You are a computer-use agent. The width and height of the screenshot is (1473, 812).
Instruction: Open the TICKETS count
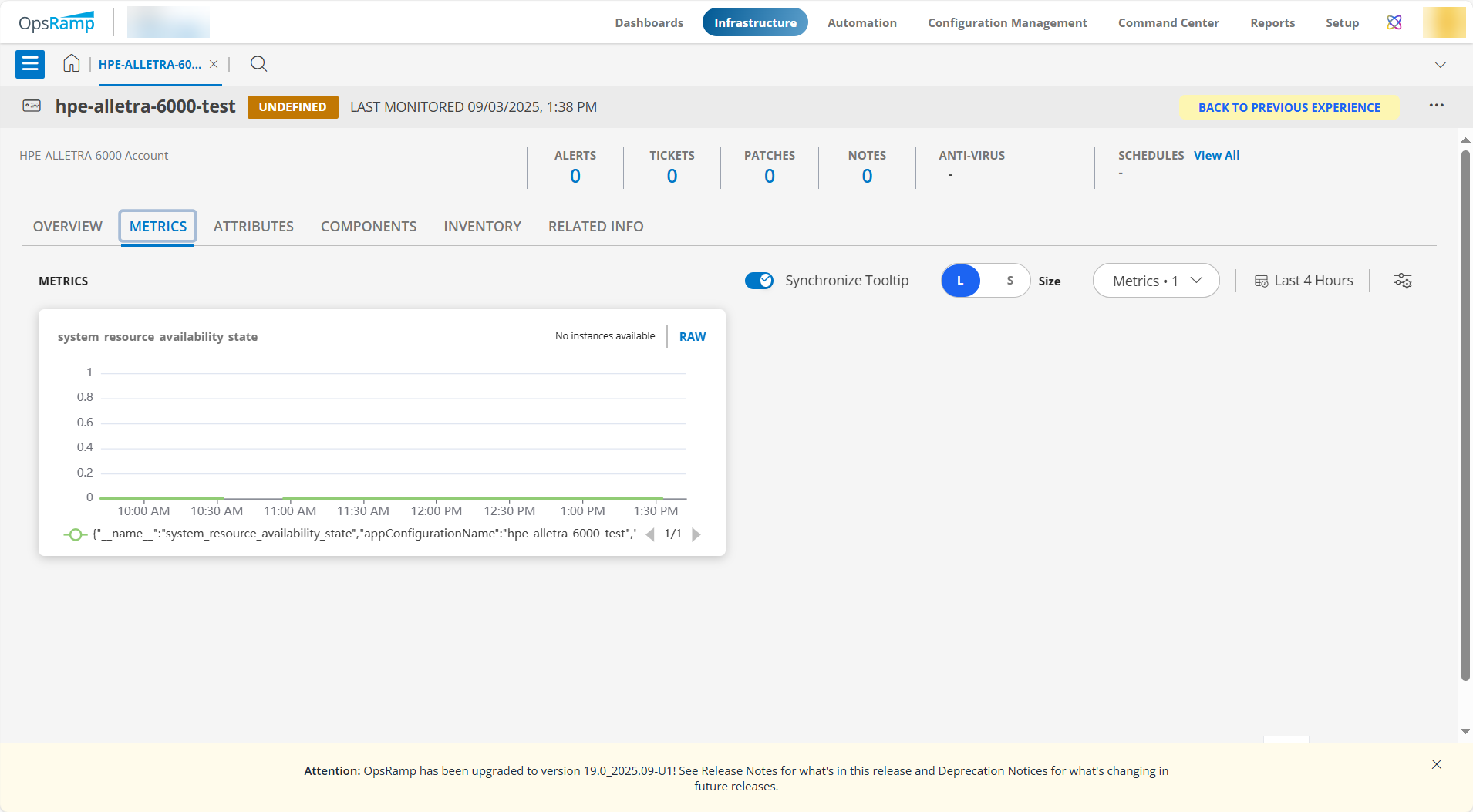click(672, 176)
